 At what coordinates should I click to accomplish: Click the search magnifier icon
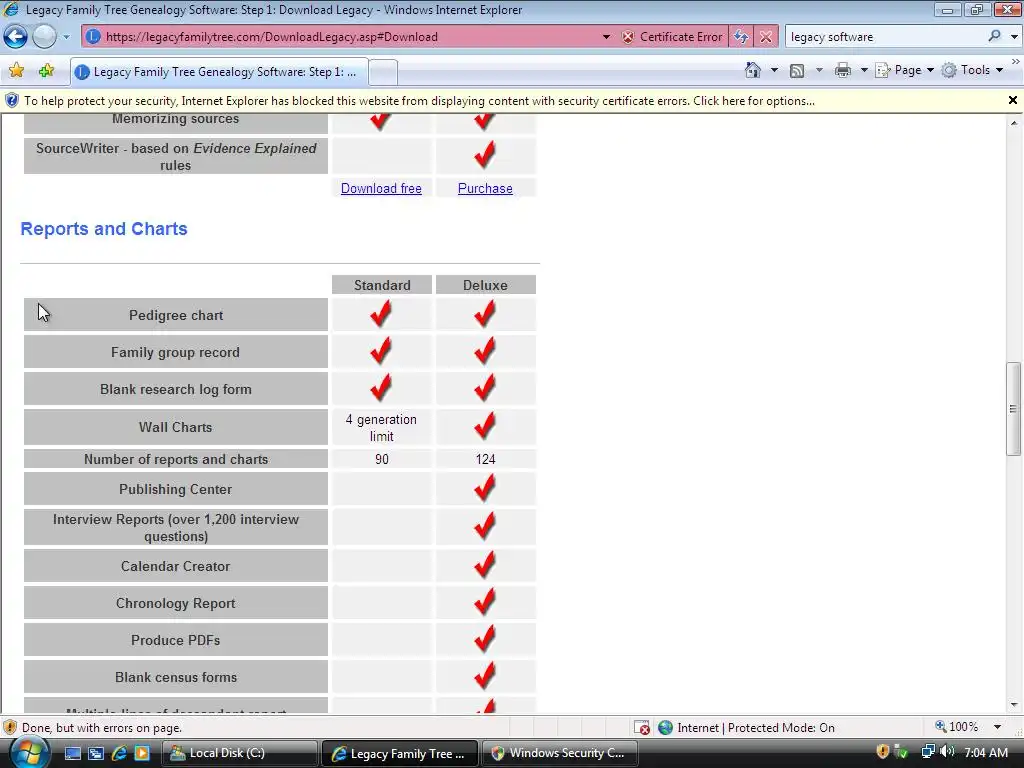(x=994, y=36)
